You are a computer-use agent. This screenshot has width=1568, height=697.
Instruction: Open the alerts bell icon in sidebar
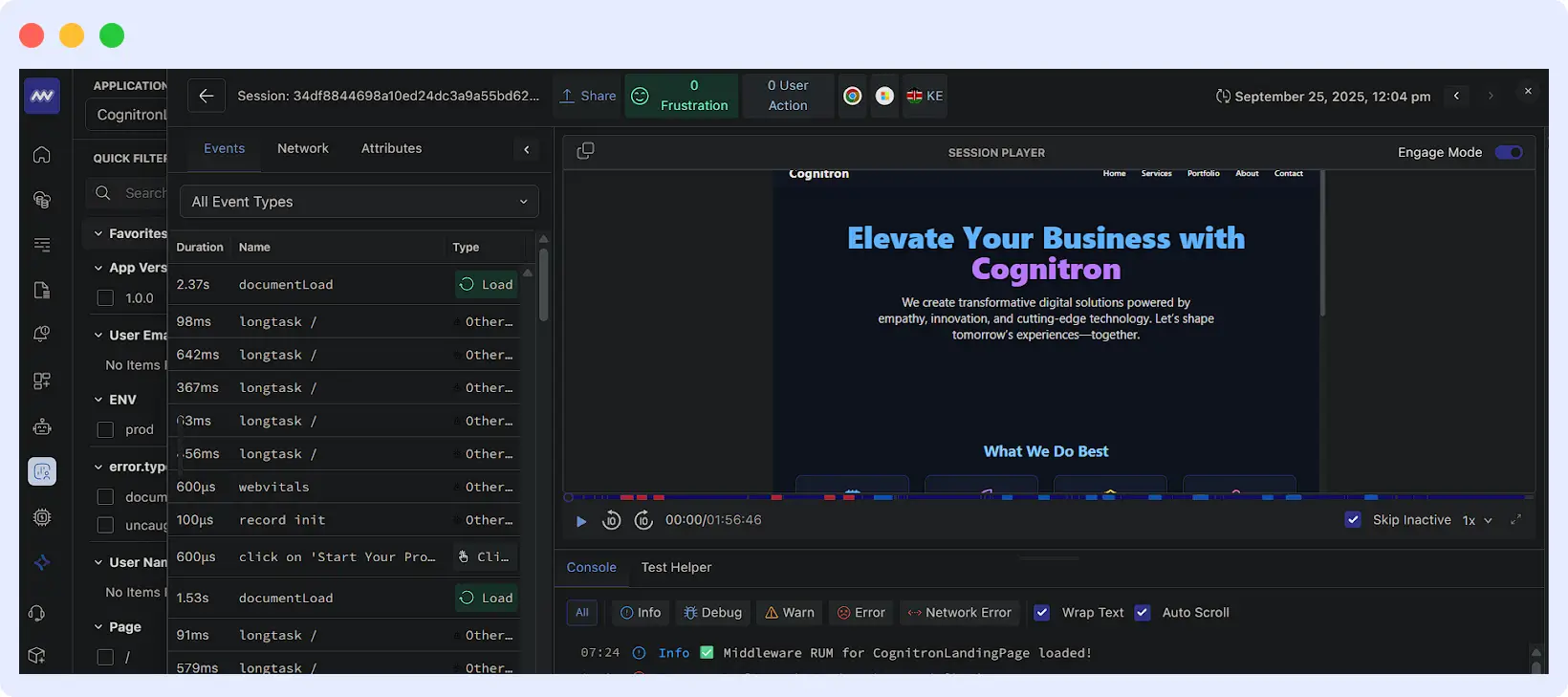point(42,335)
